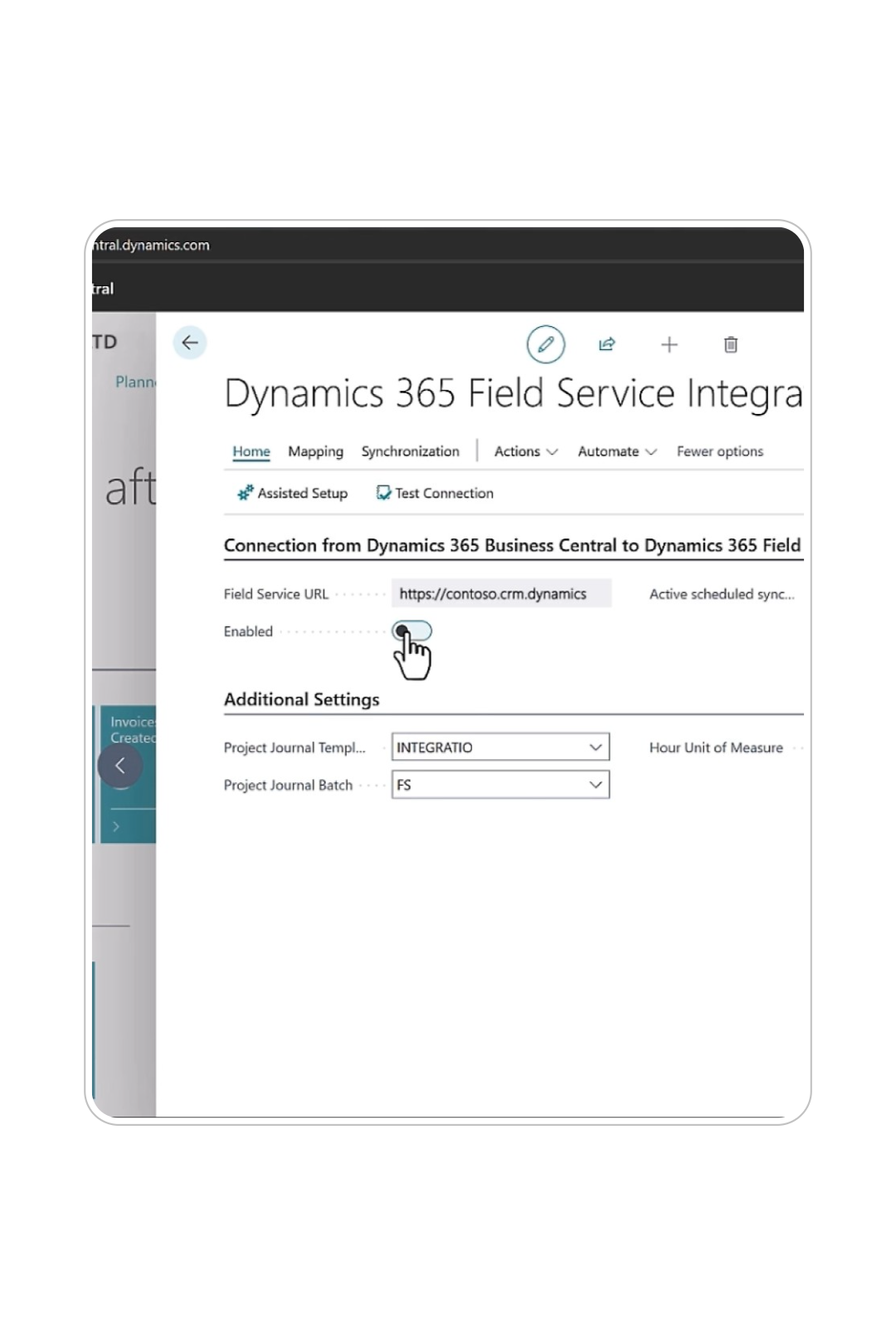This screenshot has width=896, height=1344.
Task: Click the pencil edit icon
Action: [546, 344]
